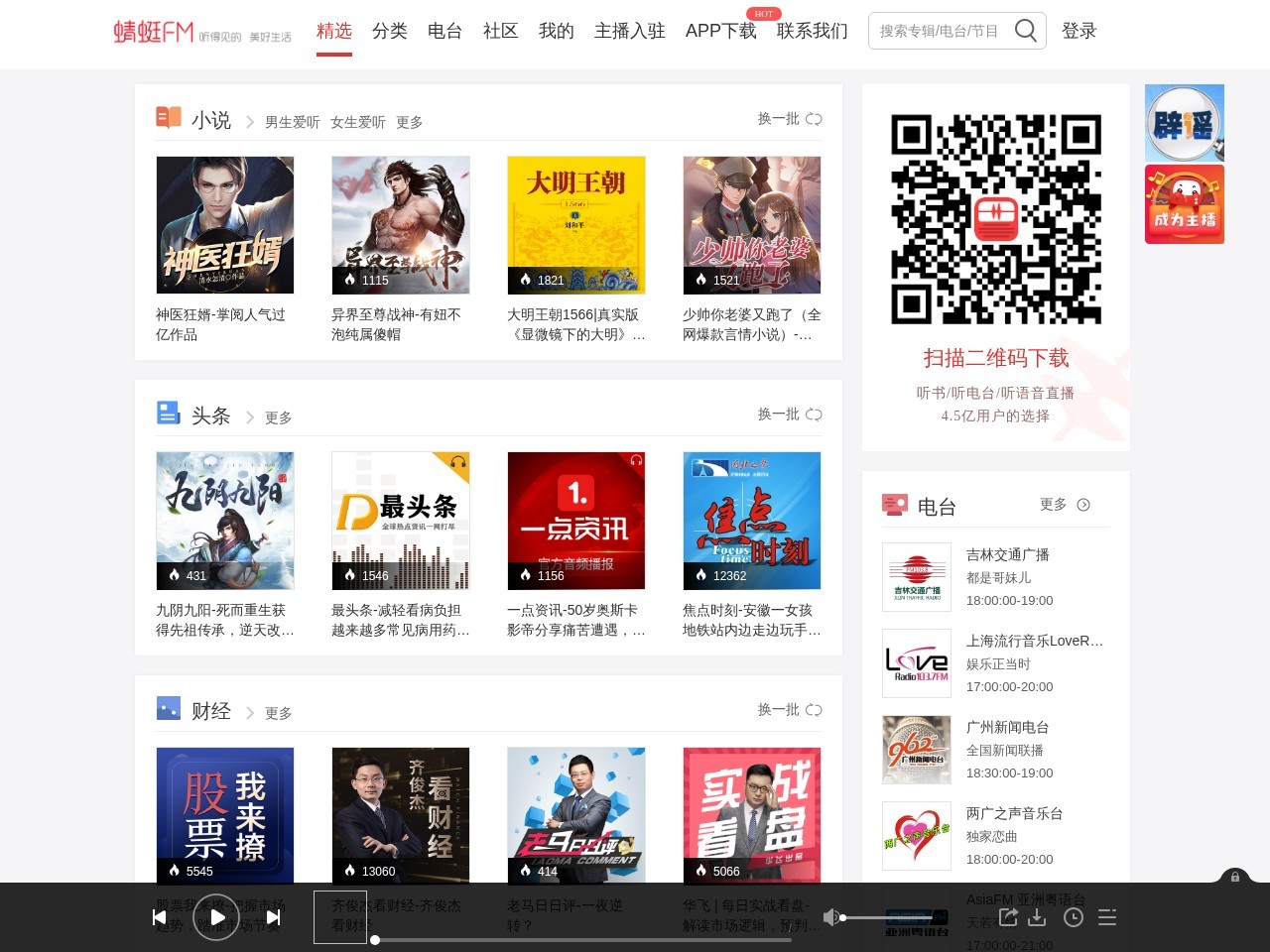
Task: Click the 登录 link
Action: coord(1079,31)
